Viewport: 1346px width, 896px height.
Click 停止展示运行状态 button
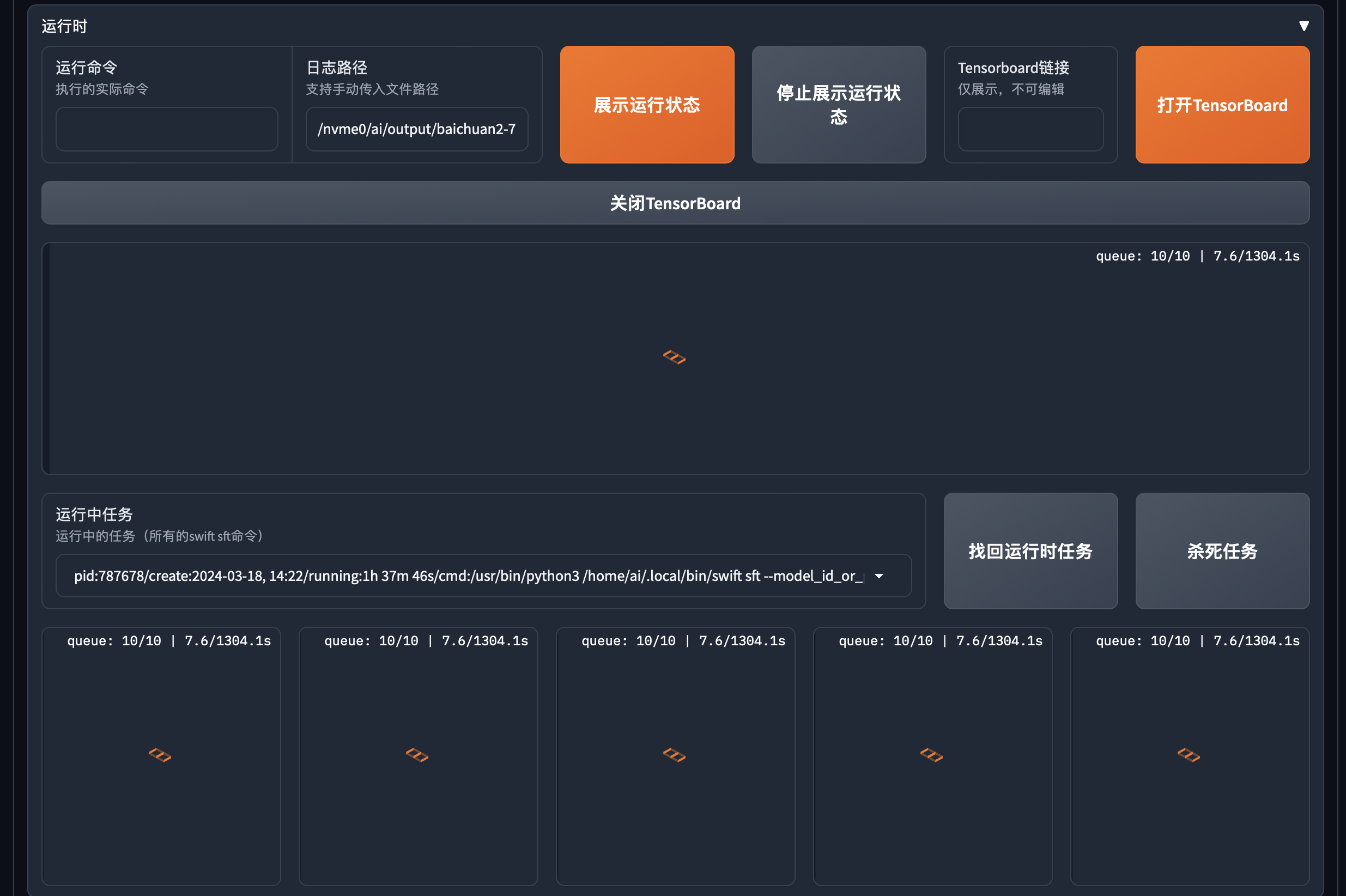click(838, 105)
